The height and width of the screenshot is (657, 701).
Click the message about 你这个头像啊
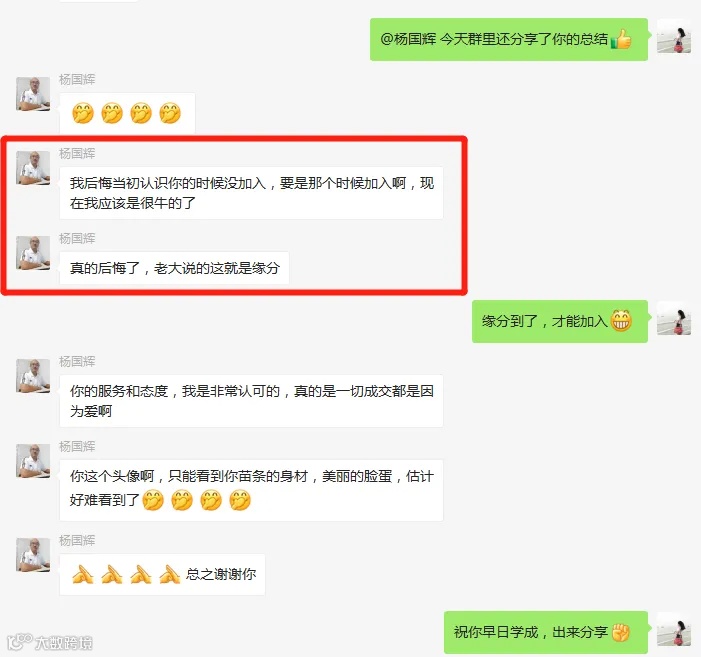[251, 490]
